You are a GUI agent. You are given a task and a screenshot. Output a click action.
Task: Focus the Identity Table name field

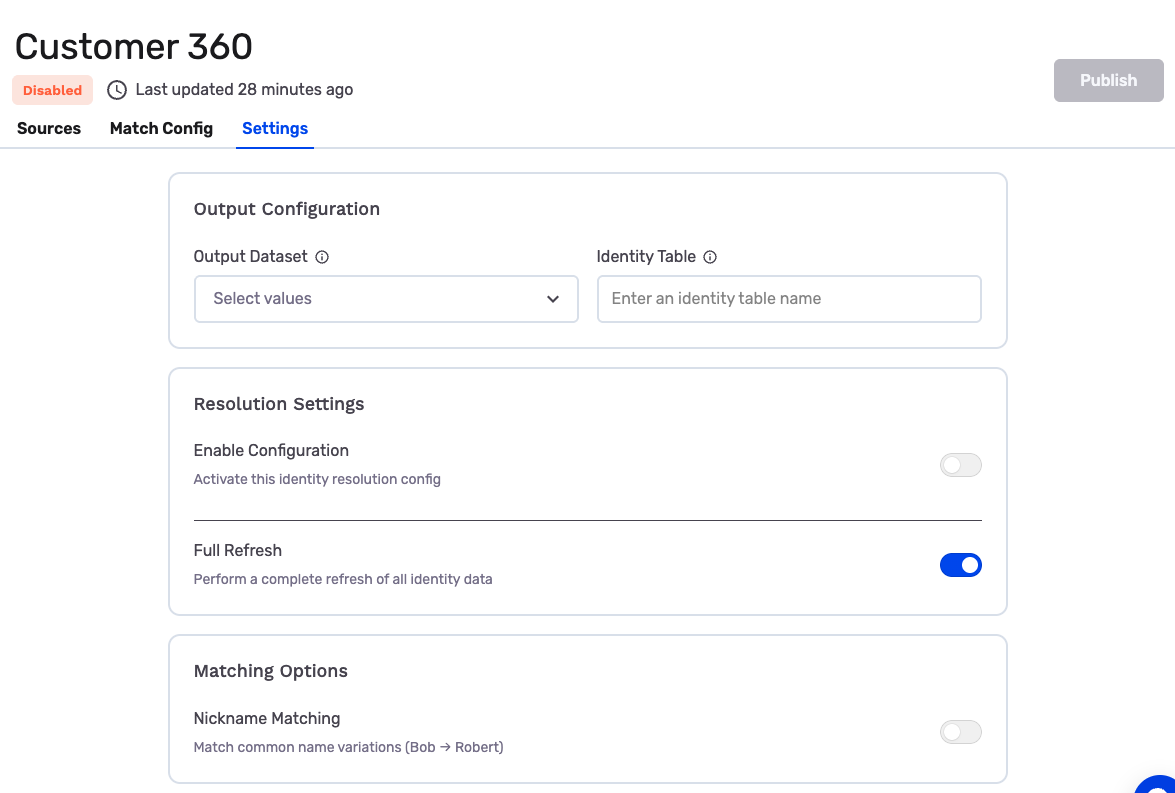coord(789,299)
